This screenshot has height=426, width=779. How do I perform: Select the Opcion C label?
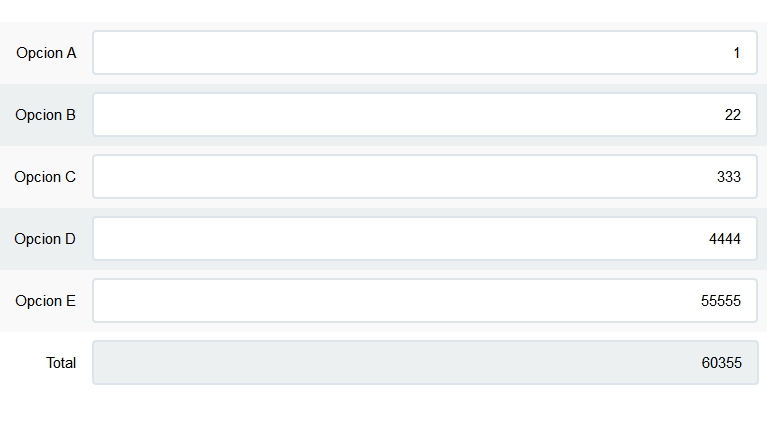click(x=45, y=177)
